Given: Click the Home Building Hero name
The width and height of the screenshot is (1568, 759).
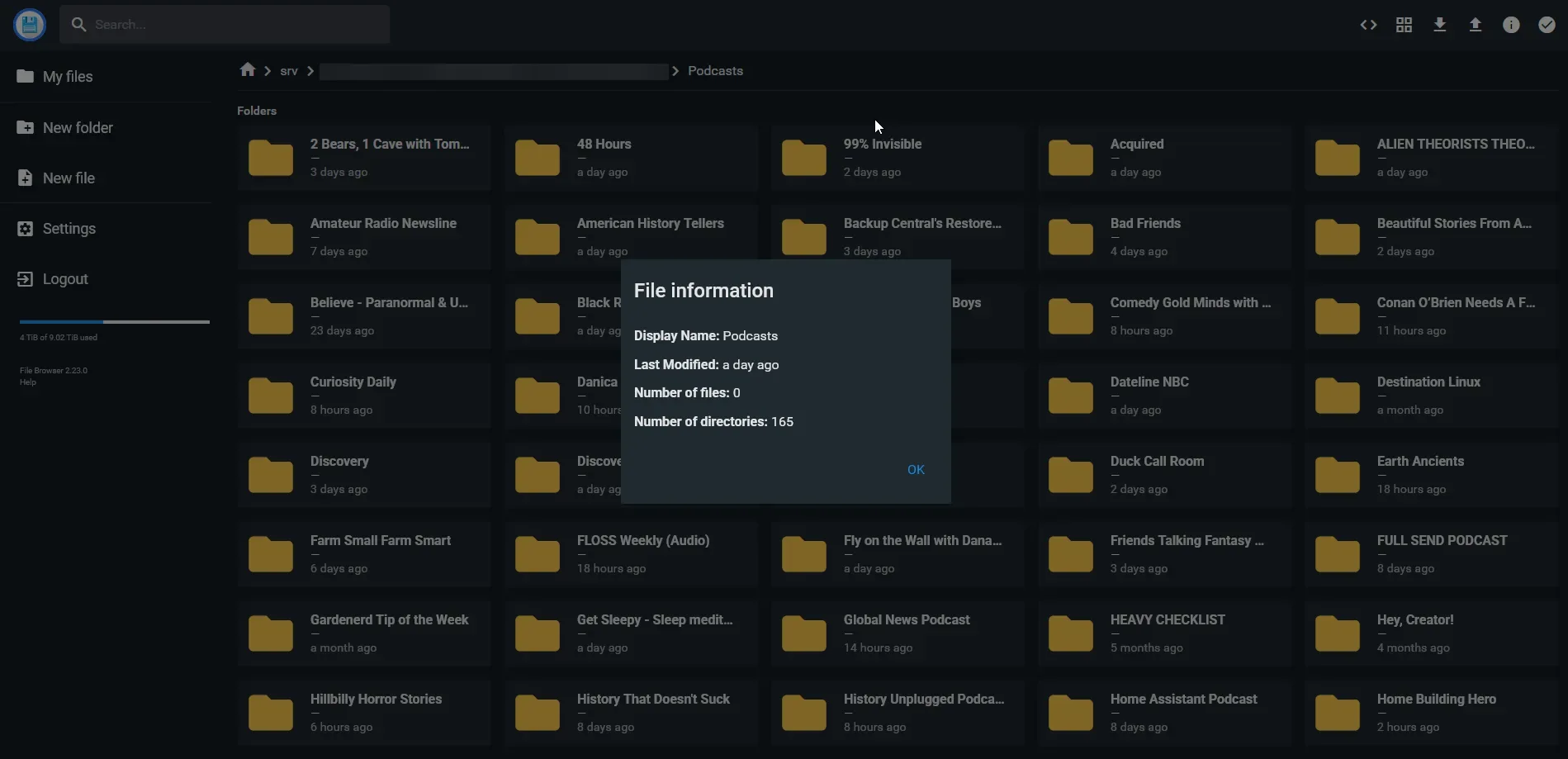Looking at the screenshot, I should pyautogui.click(x=1436, y=700).
